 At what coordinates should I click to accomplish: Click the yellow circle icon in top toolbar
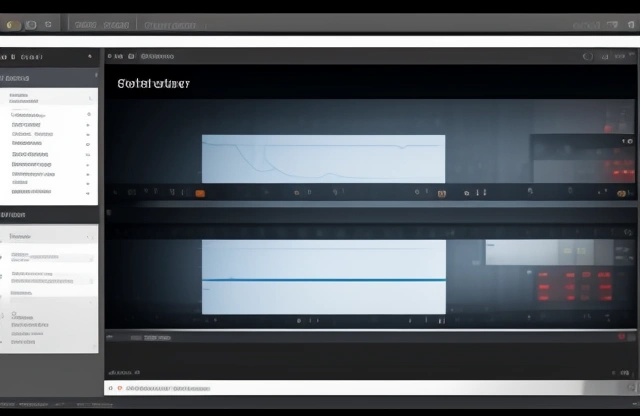[x=13, y=24]
